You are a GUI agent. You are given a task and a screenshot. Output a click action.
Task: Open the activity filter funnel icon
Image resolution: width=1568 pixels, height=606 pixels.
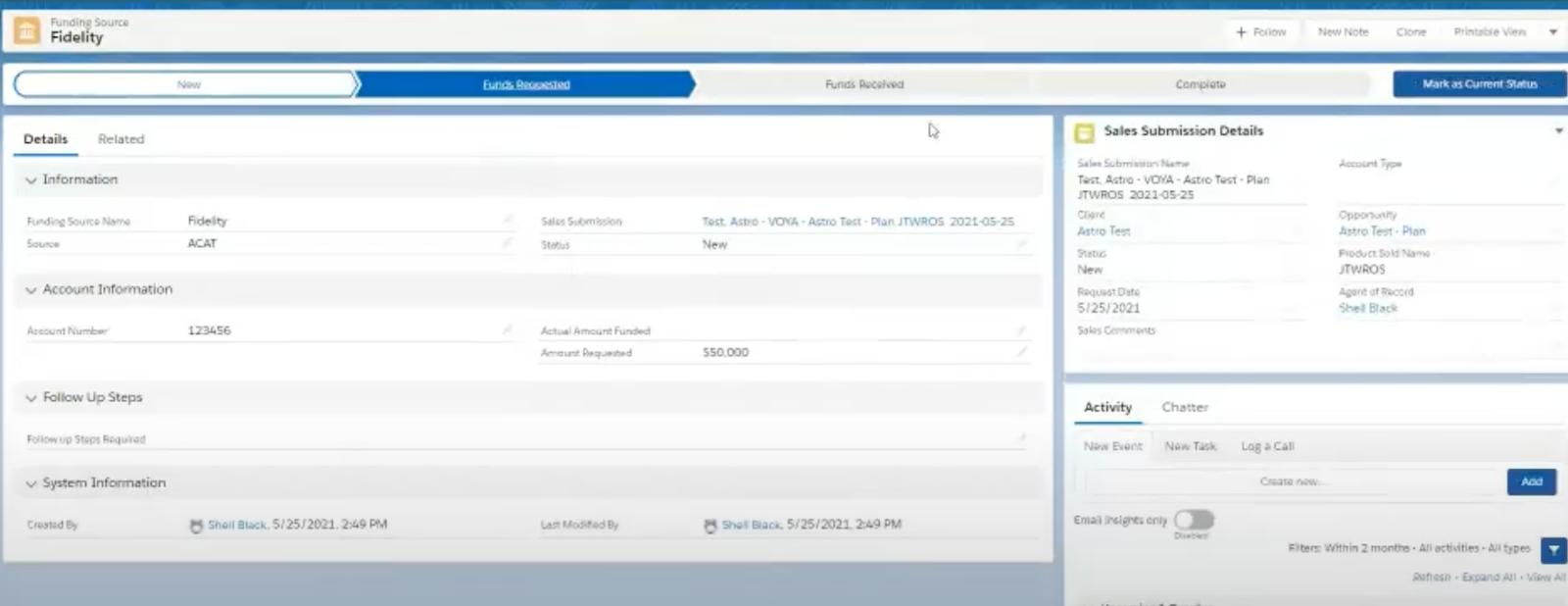[1553, 550]
